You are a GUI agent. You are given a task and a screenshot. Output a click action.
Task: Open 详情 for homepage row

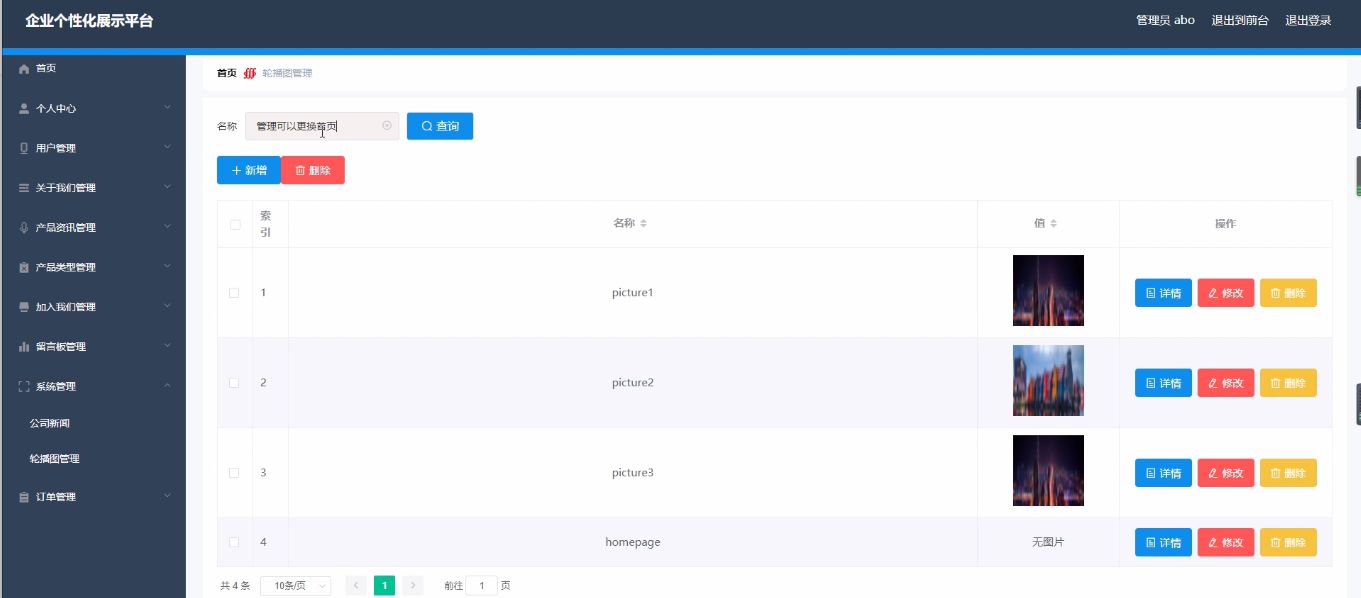1163,542
